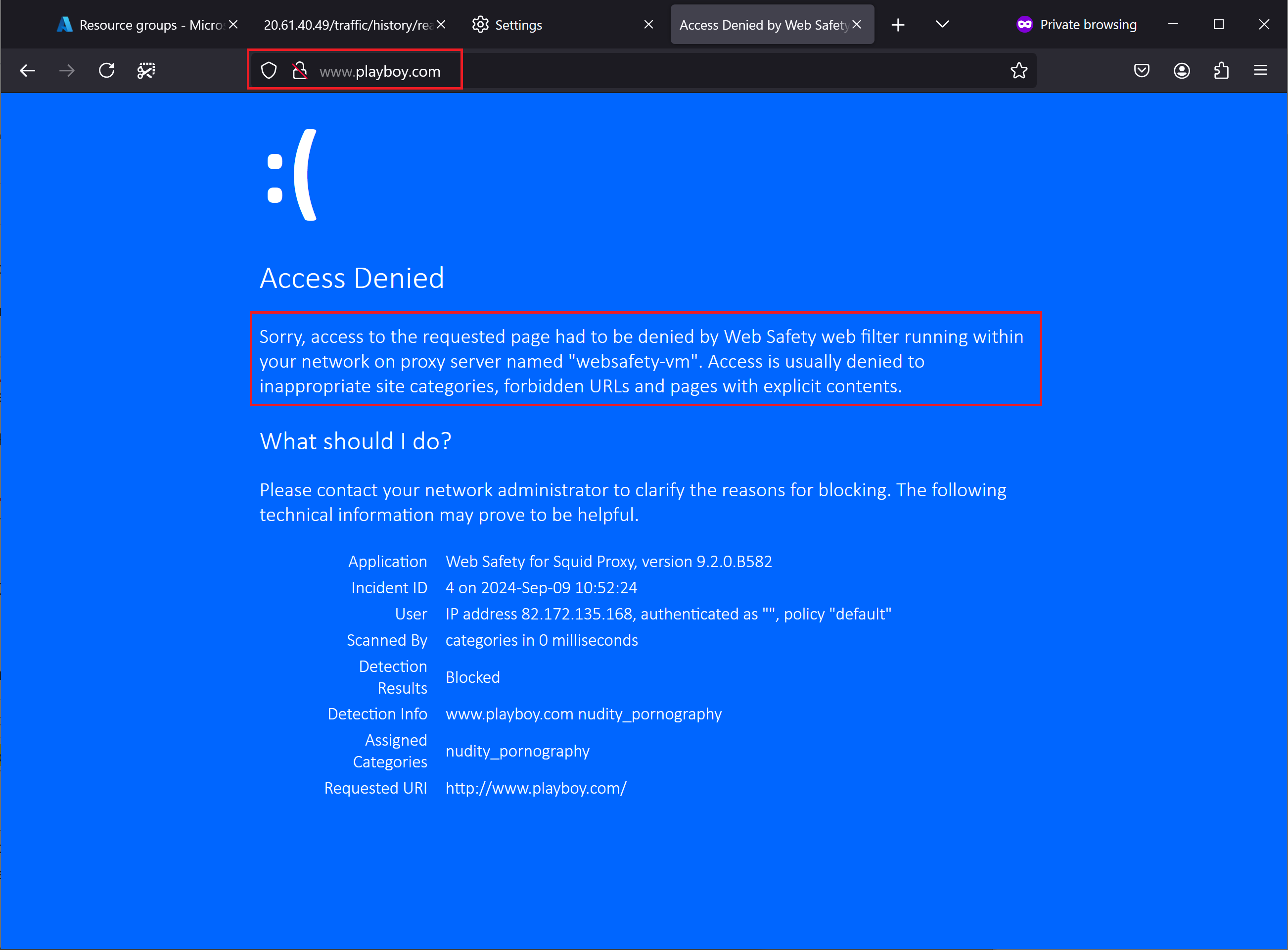Image resolution: width=1288 pixels, height=950 pixels.
Task: Click the Requested URI http://www.playboy.com/
Action: pyautogui.click(x=536, y=788)
